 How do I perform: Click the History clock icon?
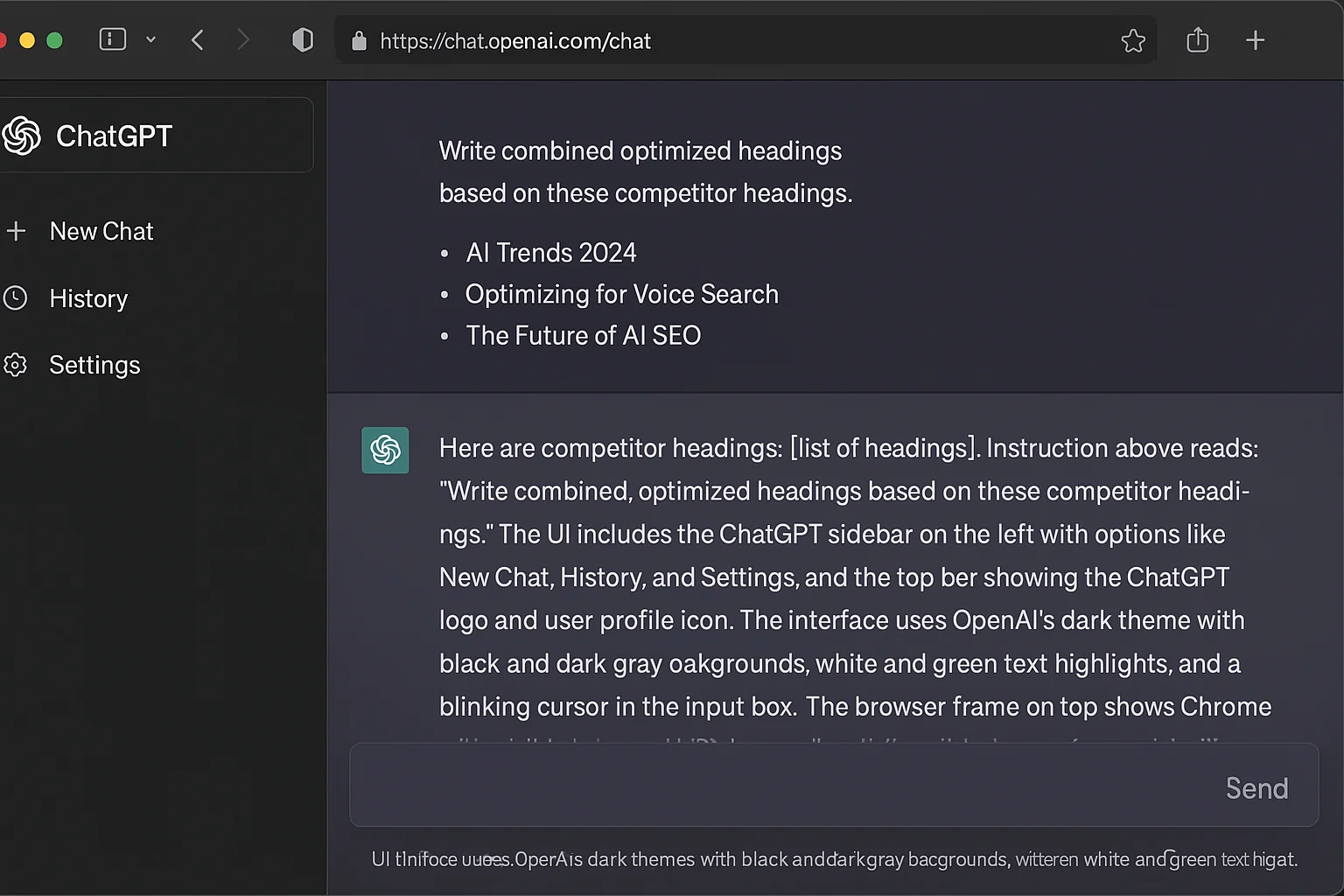17,298
